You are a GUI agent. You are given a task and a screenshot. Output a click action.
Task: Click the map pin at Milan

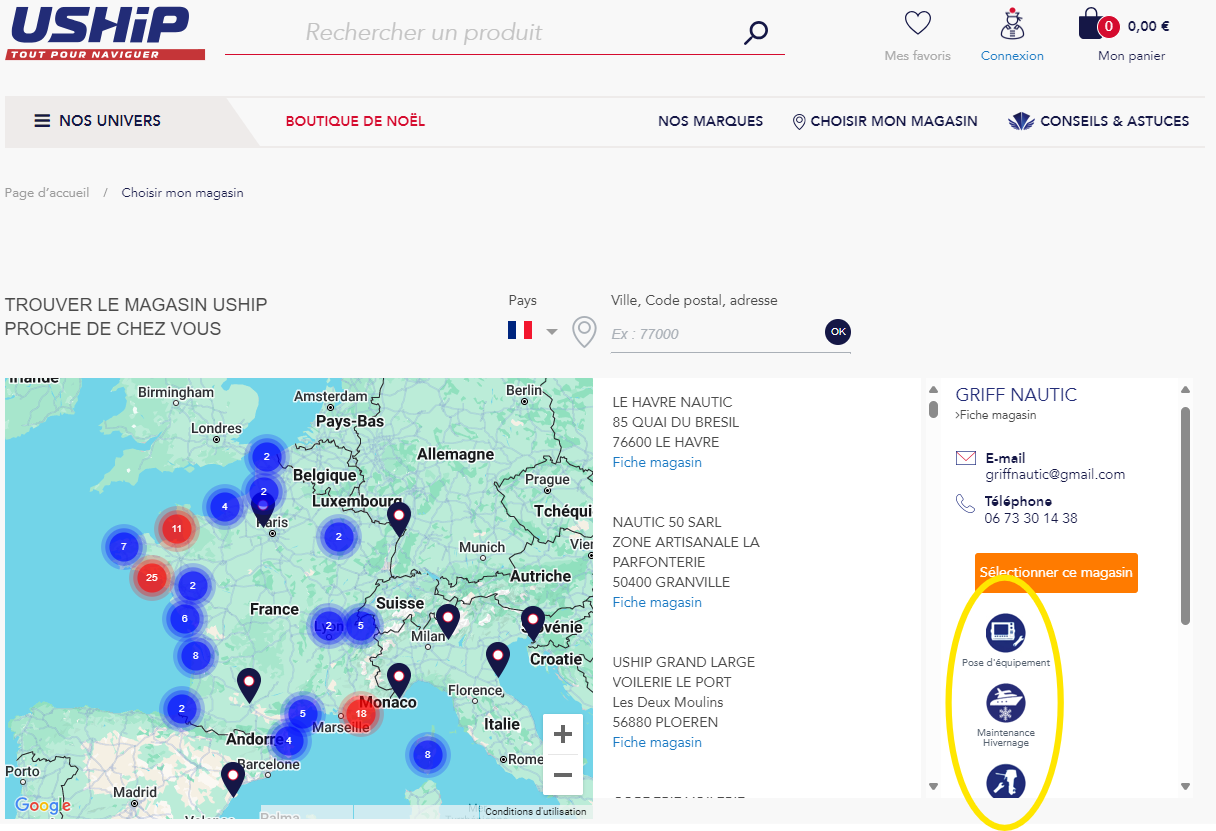click(x=448, y=621)
